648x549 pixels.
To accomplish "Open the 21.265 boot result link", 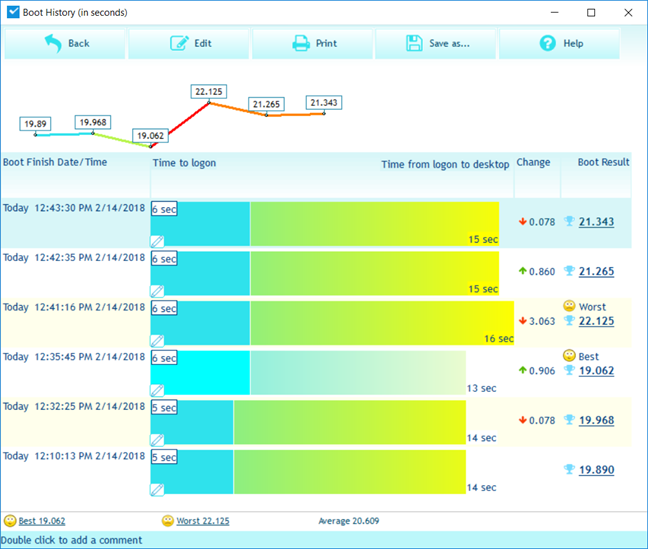I will 596,272.
